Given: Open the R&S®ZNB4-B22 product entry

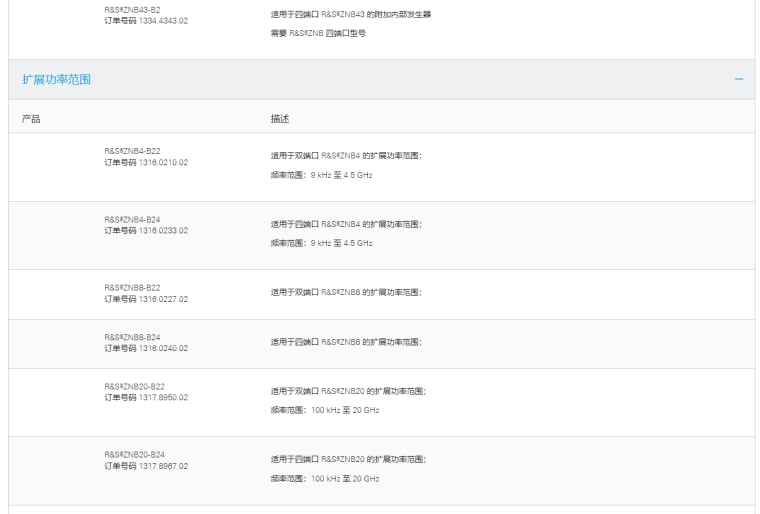Looking at the screenshot, I should tap(133, 151).
